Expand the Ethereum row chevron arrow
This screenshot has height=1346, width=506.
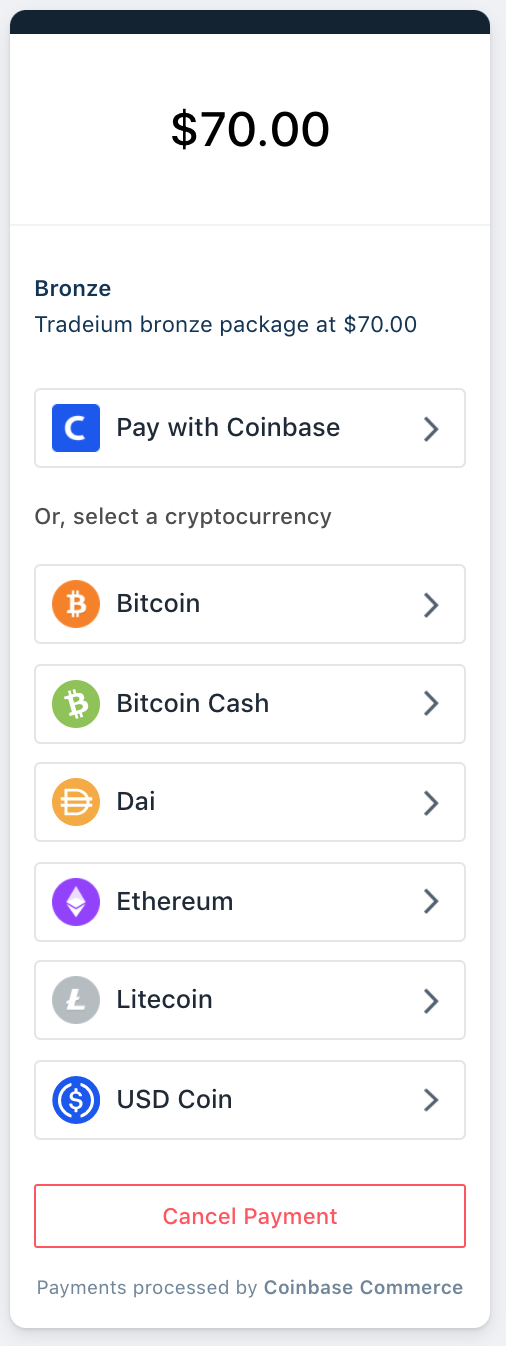[431, 902]
